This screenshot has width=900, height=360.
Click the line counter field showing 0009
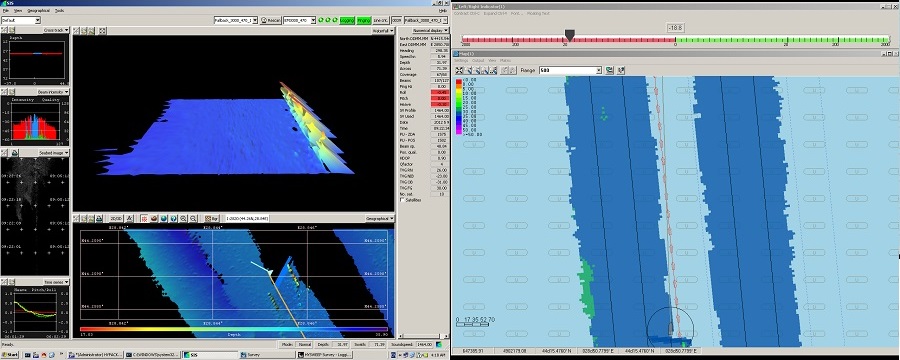pos(396,20)
